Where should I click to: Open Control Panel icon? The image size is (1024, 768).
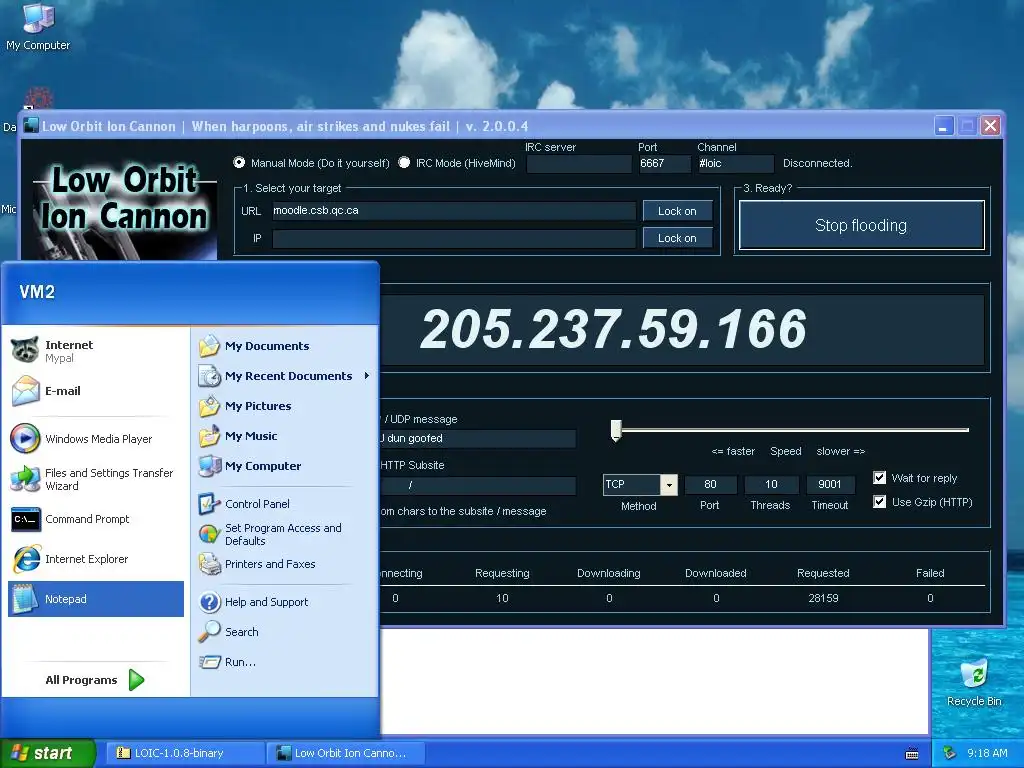point(210,504)
